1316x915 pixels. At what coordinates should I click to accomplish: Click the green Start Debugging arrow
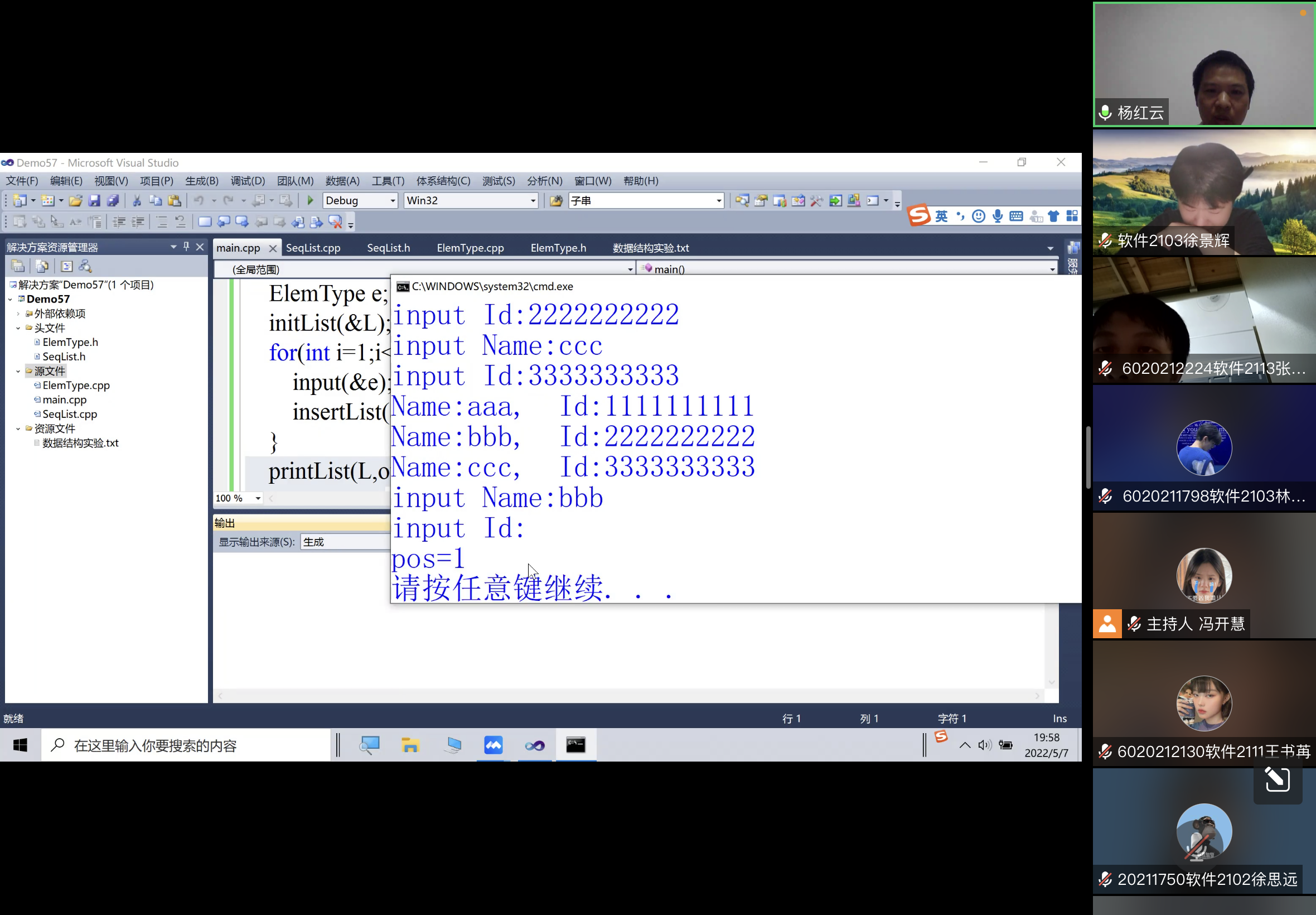[x=310, y=200]
